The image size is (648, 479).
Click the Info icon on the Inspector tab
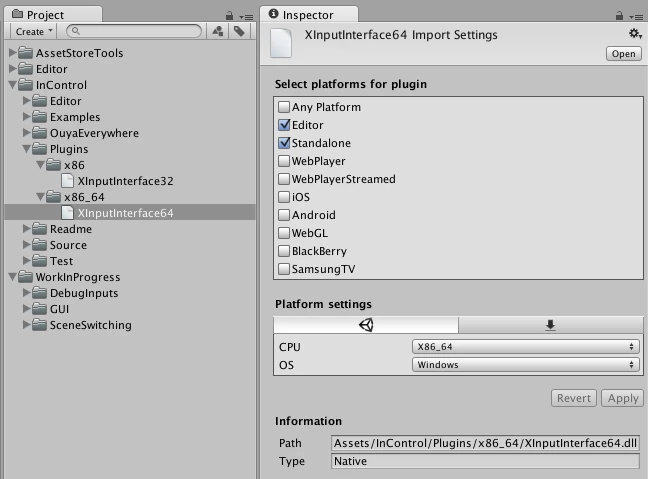tap(273, 14)
